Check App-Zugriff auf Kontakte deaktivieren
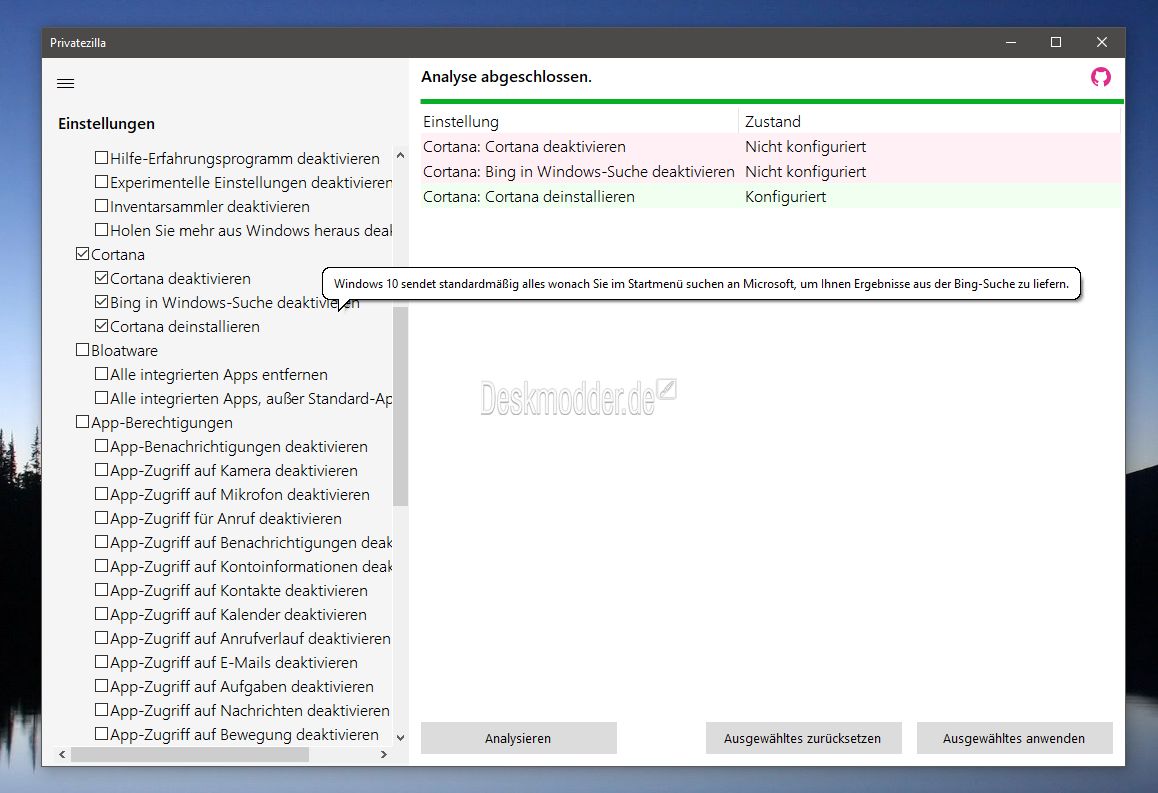 [102, 590]
